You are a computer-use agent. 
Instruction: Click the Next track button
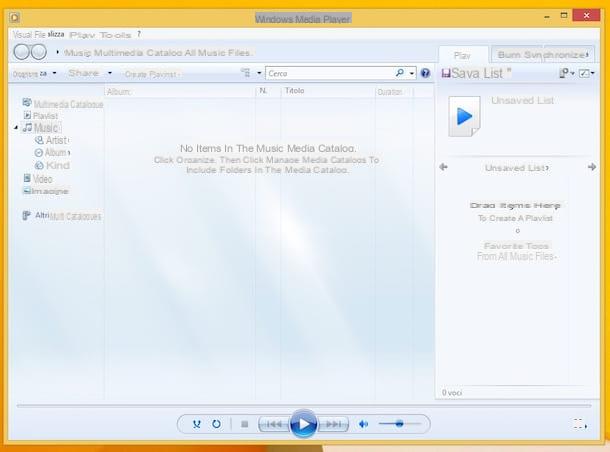333,424
